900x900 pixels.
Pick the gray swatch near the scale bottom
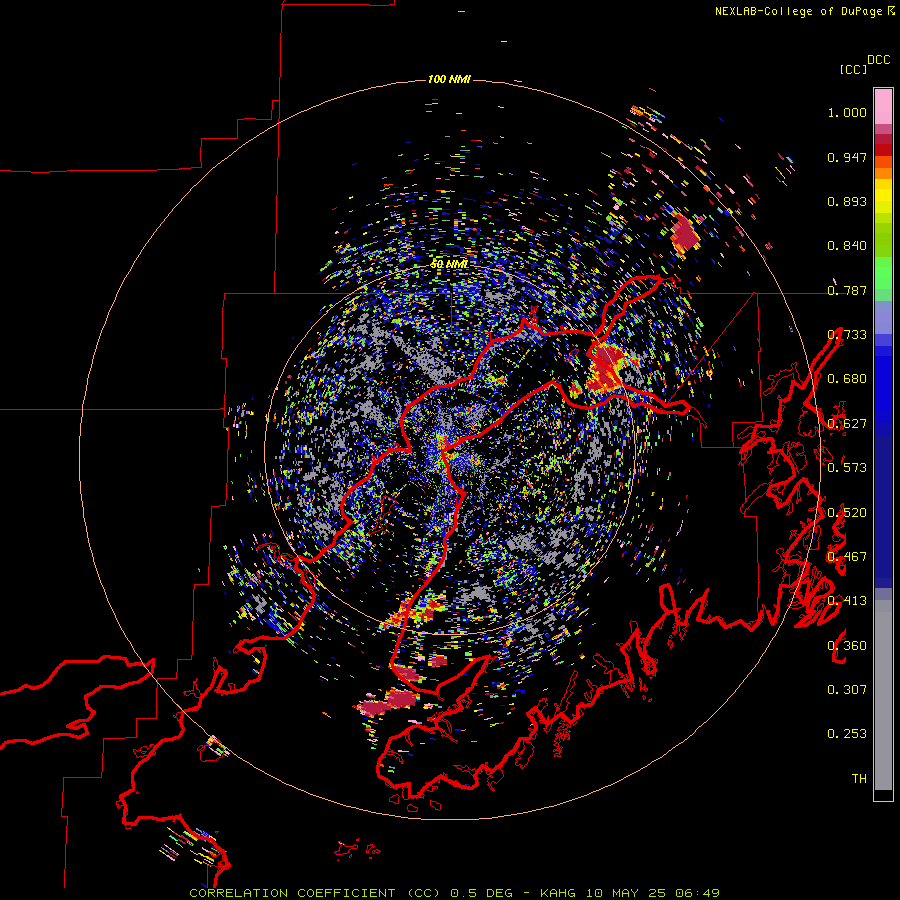[883, 695]
